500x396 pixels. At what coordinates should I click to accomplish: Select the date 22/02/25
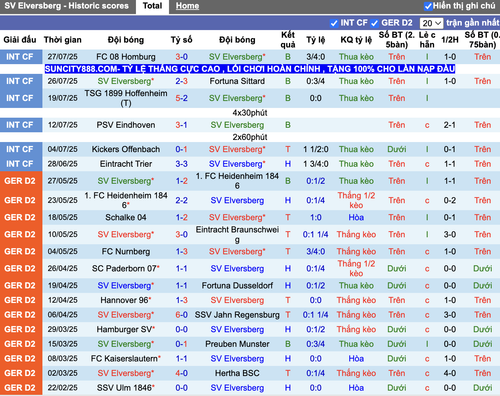click(62, 388)
